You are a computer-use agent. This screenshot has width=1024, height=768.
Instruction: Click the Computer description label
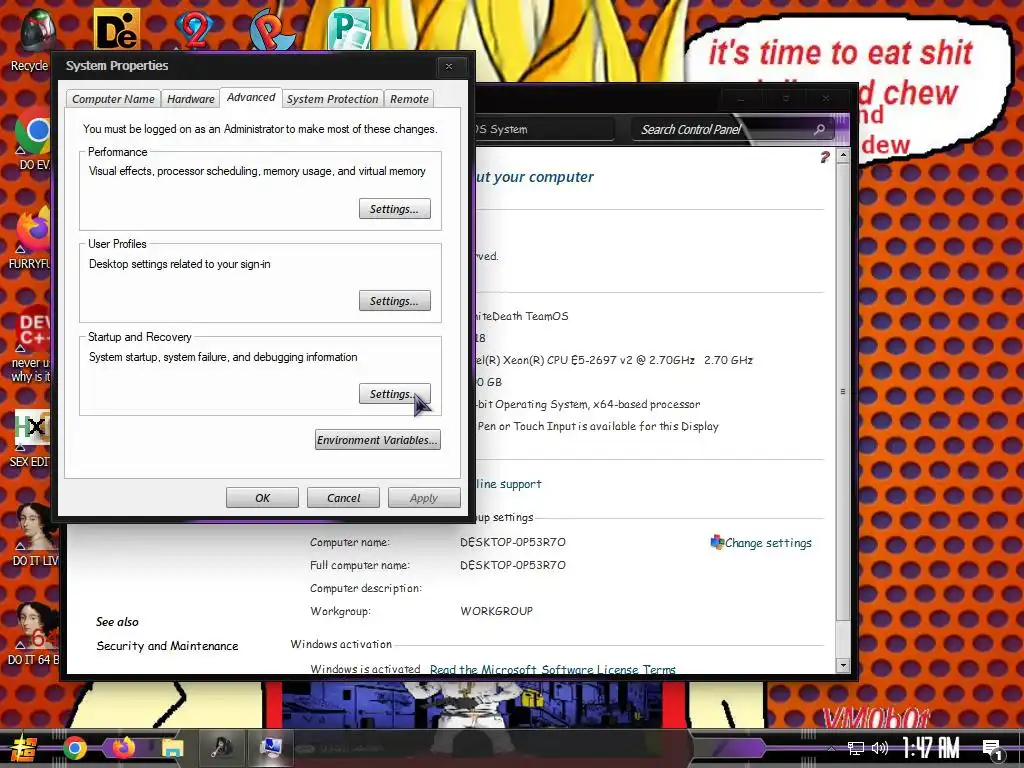point(366,588)
